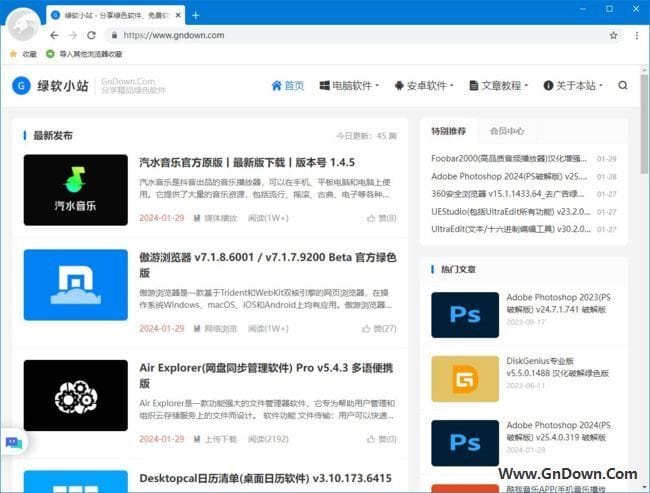
Task: Open the 酷我音乐APP hot article link
Action: point(556,488)
